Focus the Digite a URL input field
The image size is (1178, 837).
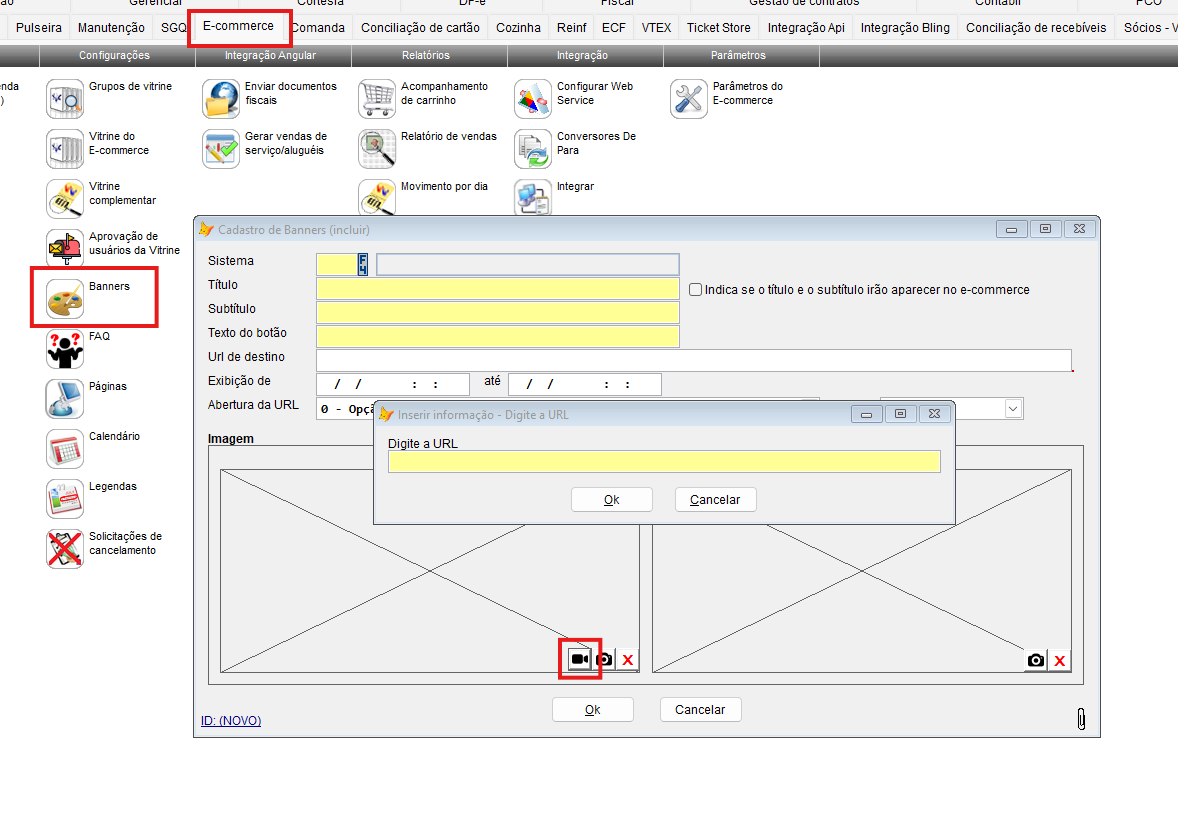pos(664,461)
